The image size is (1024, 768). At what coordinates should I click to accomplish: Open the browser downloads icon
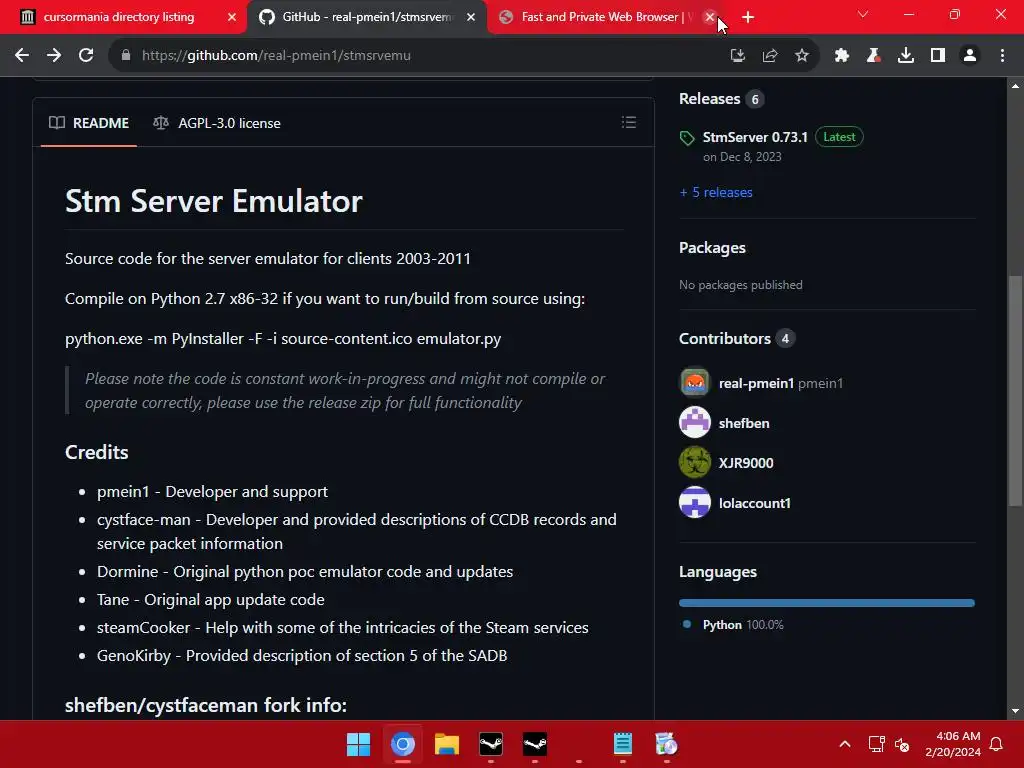click(x=906, y=56)
